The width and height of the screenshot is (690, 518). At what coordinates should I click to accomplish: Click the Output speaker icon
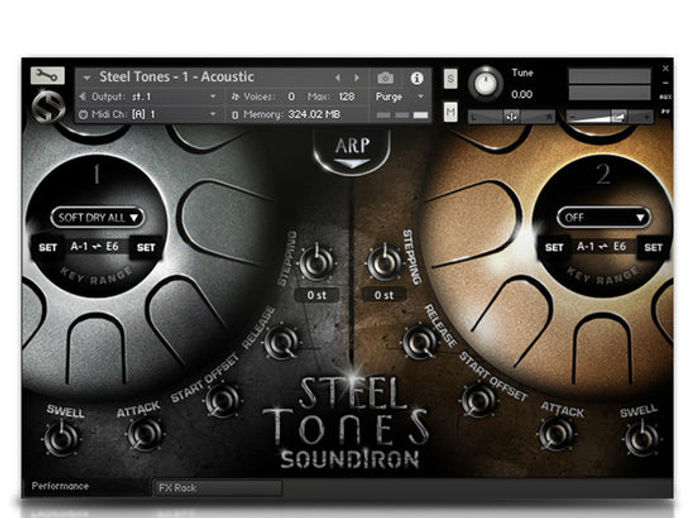coord(83,96)
